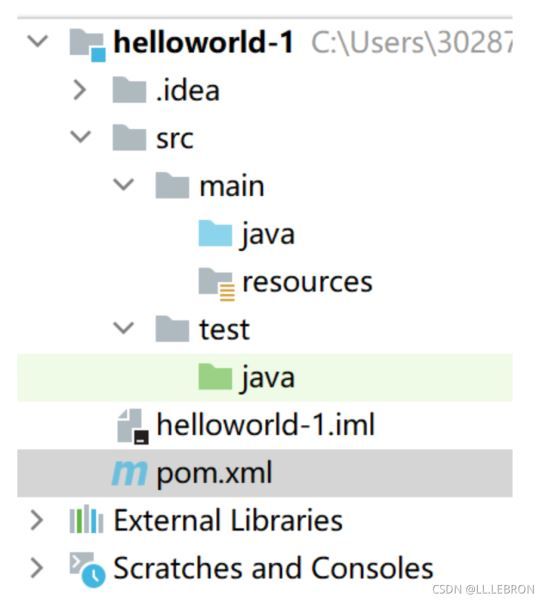Select the helloworld-1.iml file label
Viewport: 543px width, 600px height.
(266, 424)
